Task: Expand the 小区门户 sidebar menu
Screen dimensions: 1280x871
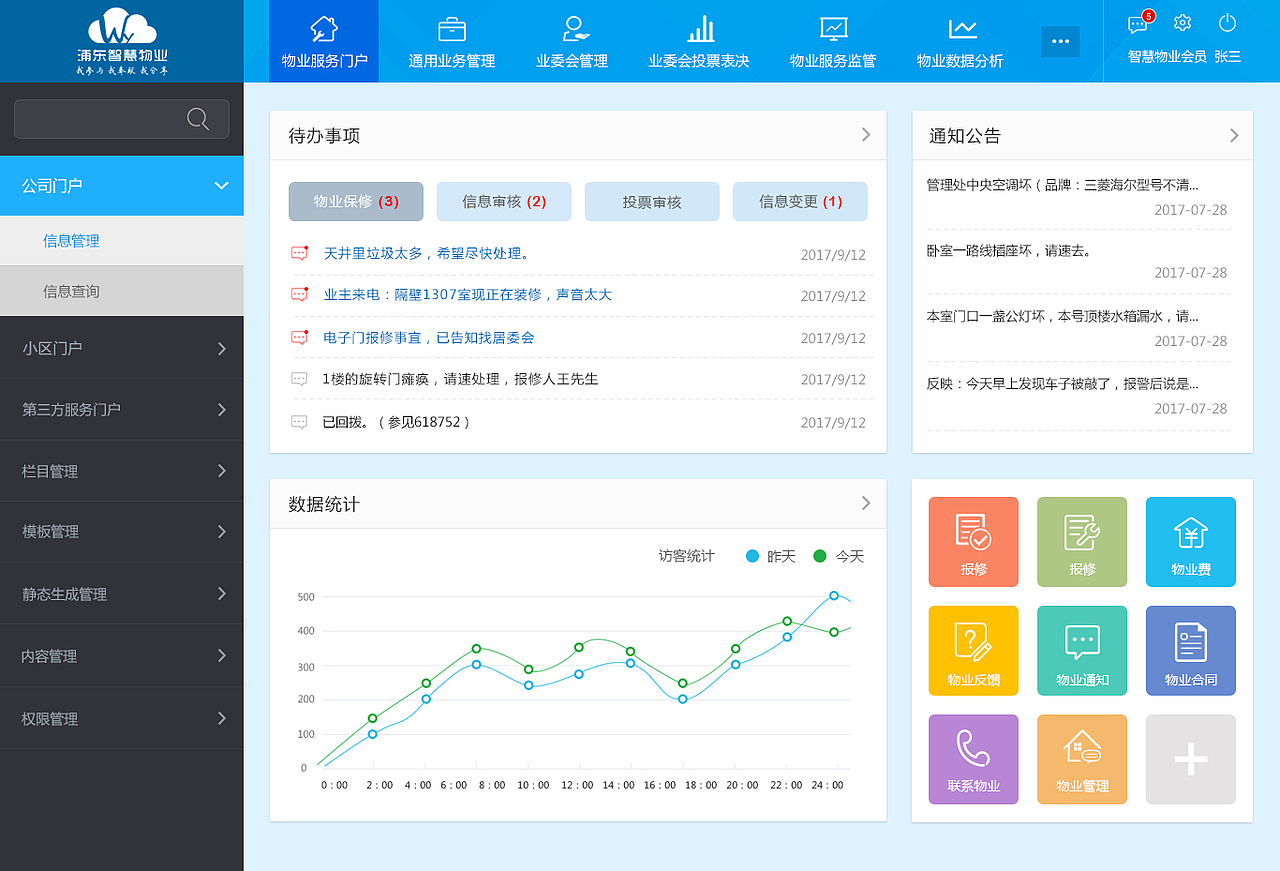Action: 122,348
